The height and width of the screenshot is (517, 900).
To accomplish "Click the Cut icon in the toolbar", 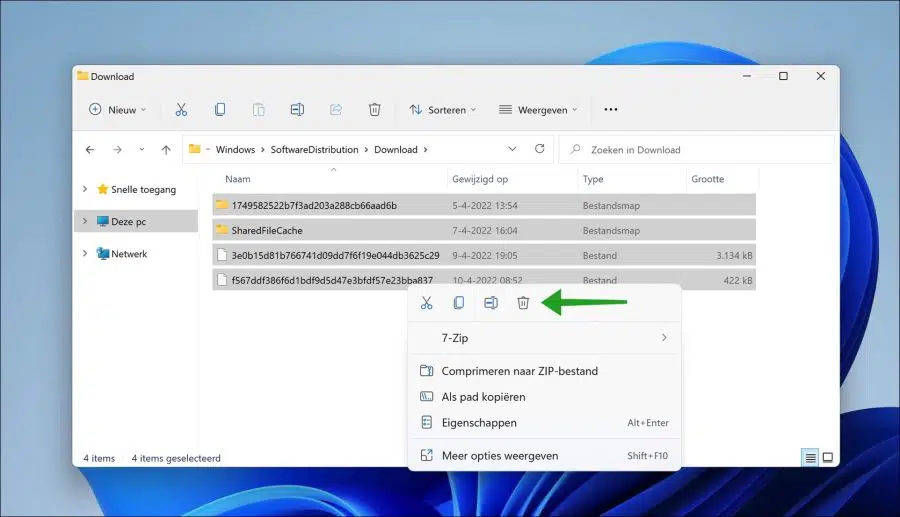I will (x=181, y=110).
